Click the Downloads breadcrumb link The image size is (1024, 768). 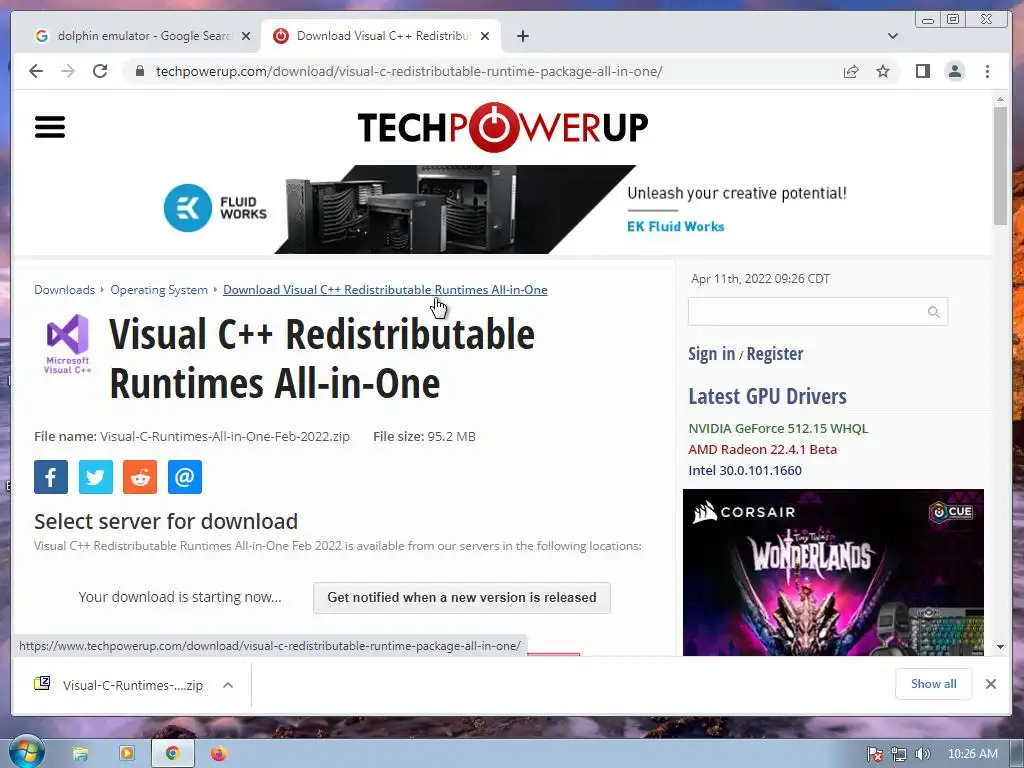click(65, 289)
